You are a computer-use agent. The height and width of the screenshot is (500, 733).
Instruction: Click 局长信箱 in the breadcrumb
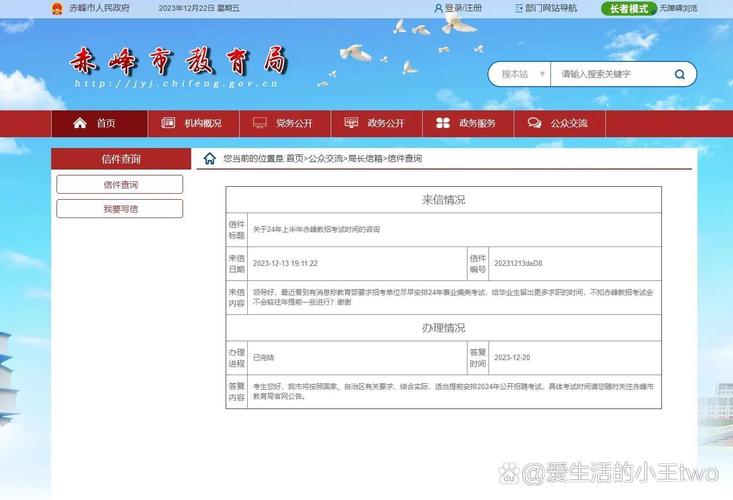[x=365, y=158]
